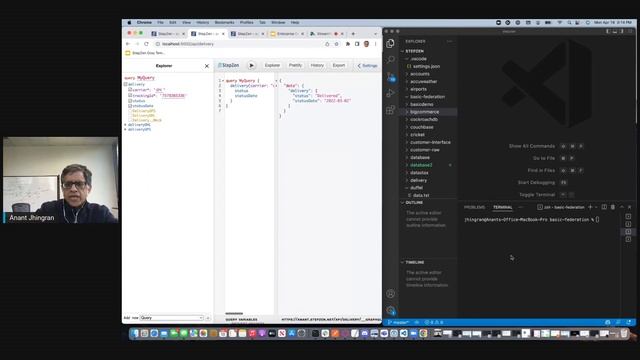Split the terminal in VS Code panel
The height and width of the screenshot is (360, 640).
(x=604, y=207)
